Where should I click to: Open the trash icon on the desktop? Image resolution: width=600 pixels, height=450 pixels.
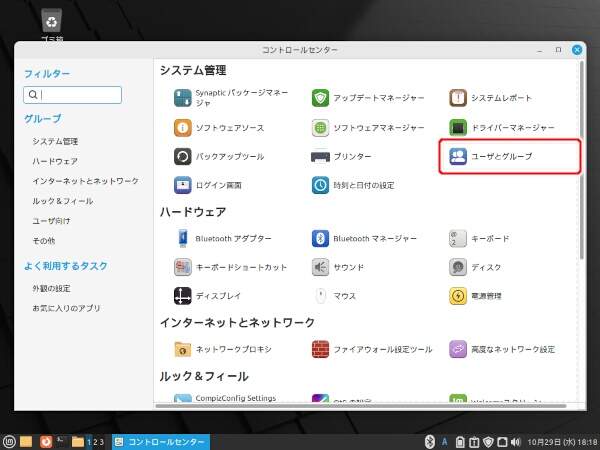[x=52, y=21]
